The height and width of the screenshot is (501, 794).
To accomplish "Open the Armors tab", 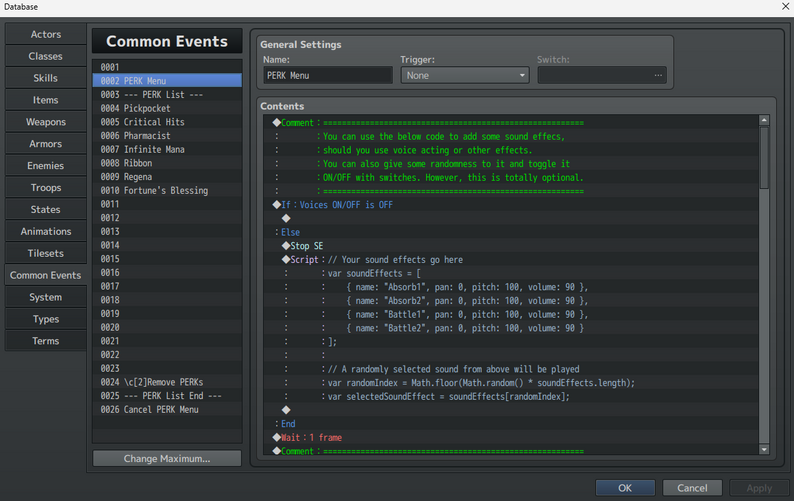I will tap(46, 143).
